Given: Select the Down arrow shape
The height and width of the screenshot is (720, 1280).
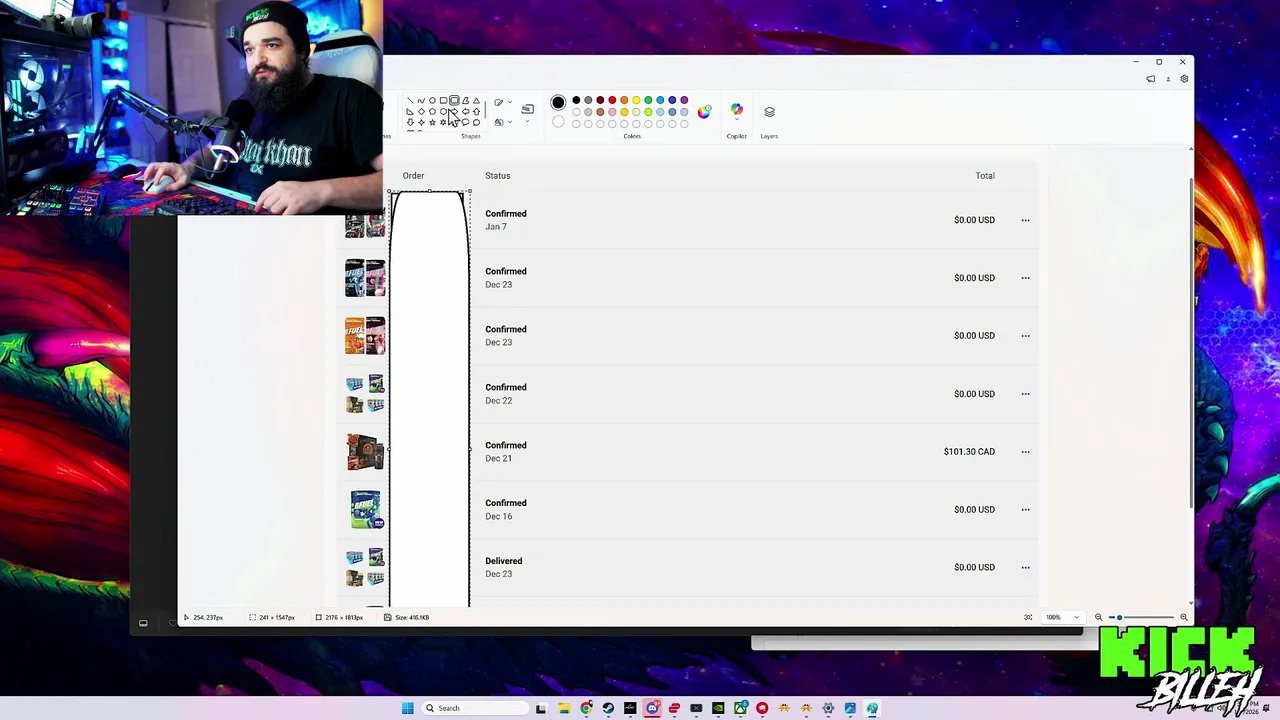Looking at the screenshot, I should [x=410, y=122].
